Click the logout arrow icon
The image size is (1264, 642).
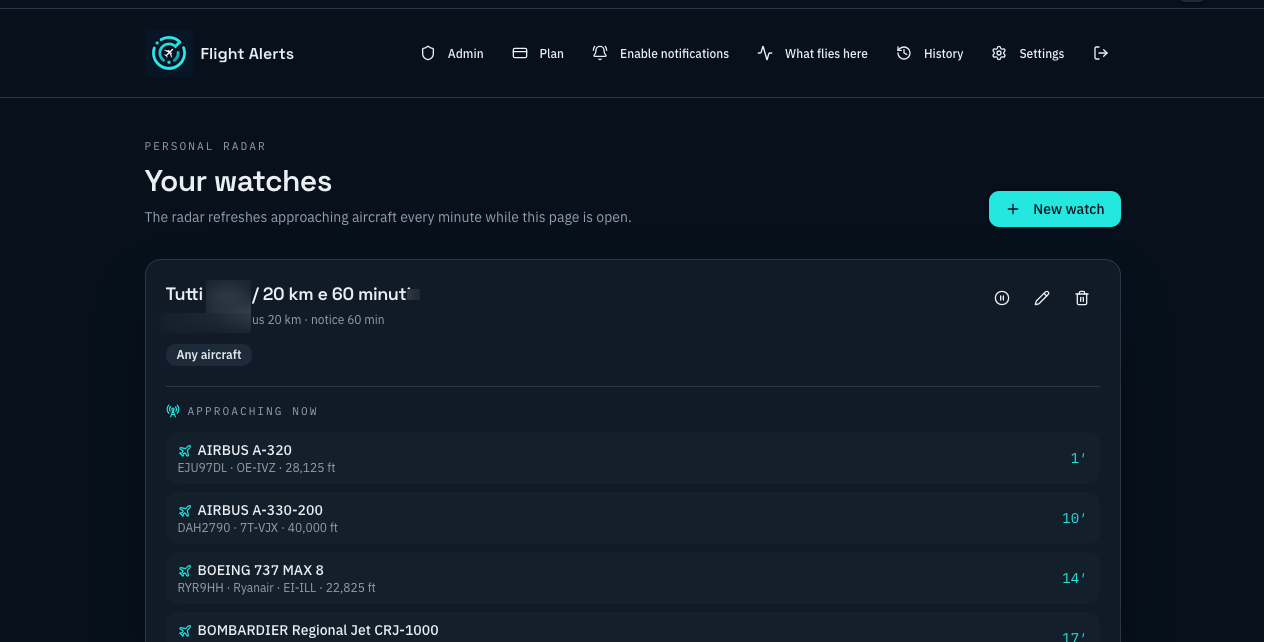[1101, 53]
